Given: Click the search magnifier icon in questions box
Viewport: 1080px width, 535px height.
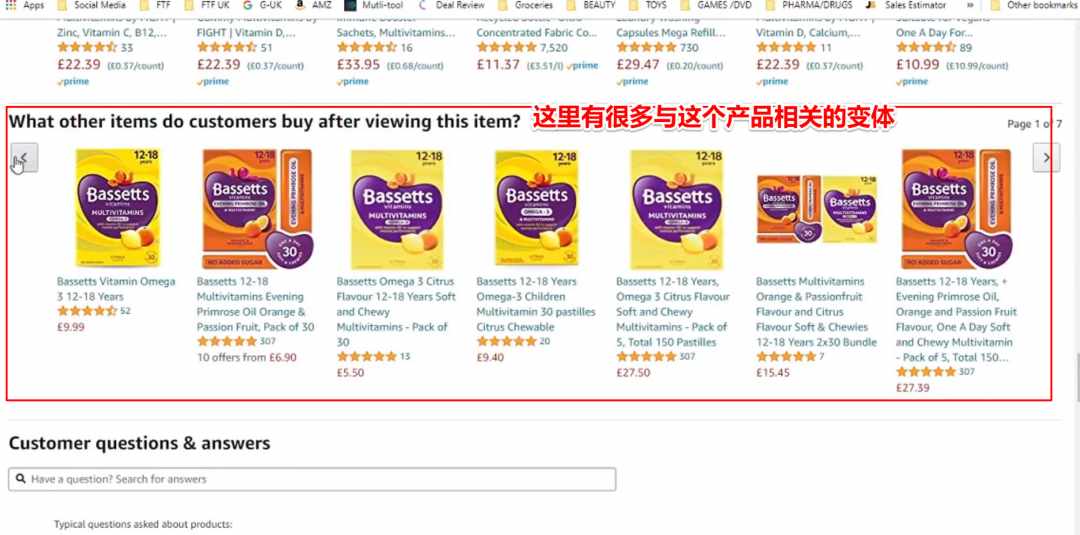Looking at the screenshot, I should (21, 479).
